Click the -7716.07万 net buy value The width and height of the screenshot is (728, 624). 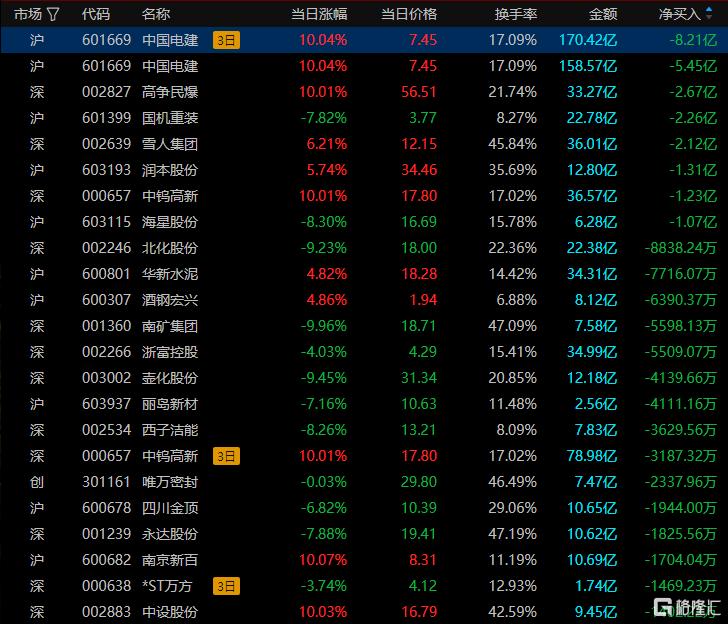[x=680, y=274]
